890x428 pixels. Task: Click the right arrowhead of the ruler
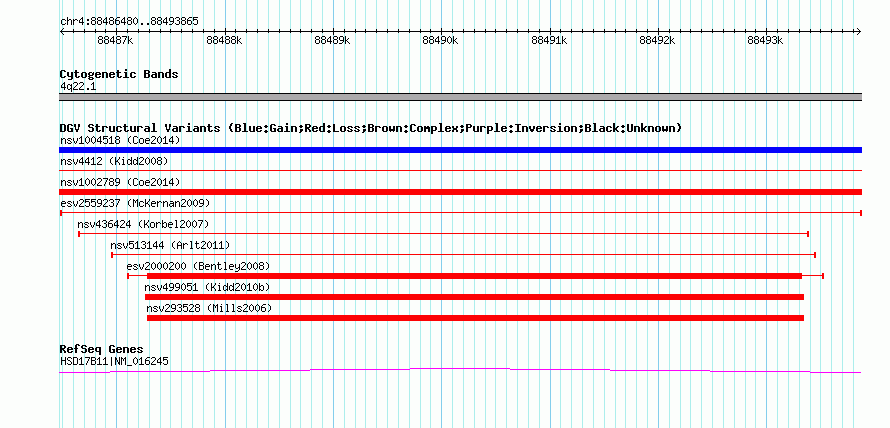(859, 32)
